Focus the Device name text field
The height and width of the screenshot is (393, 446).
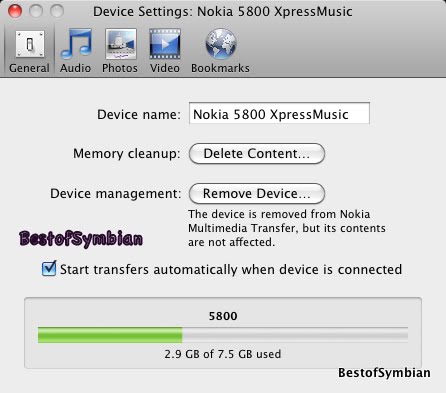(x=279, y=113)
